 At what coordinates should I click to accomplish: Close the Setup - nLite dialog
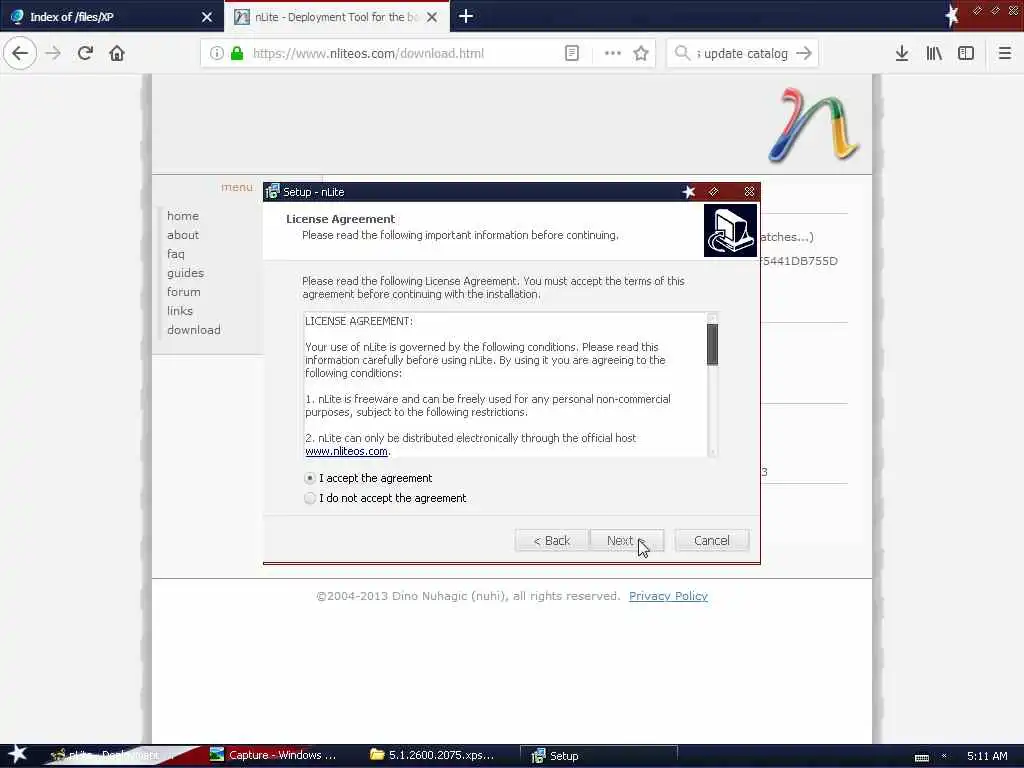(x=749, y=191)
